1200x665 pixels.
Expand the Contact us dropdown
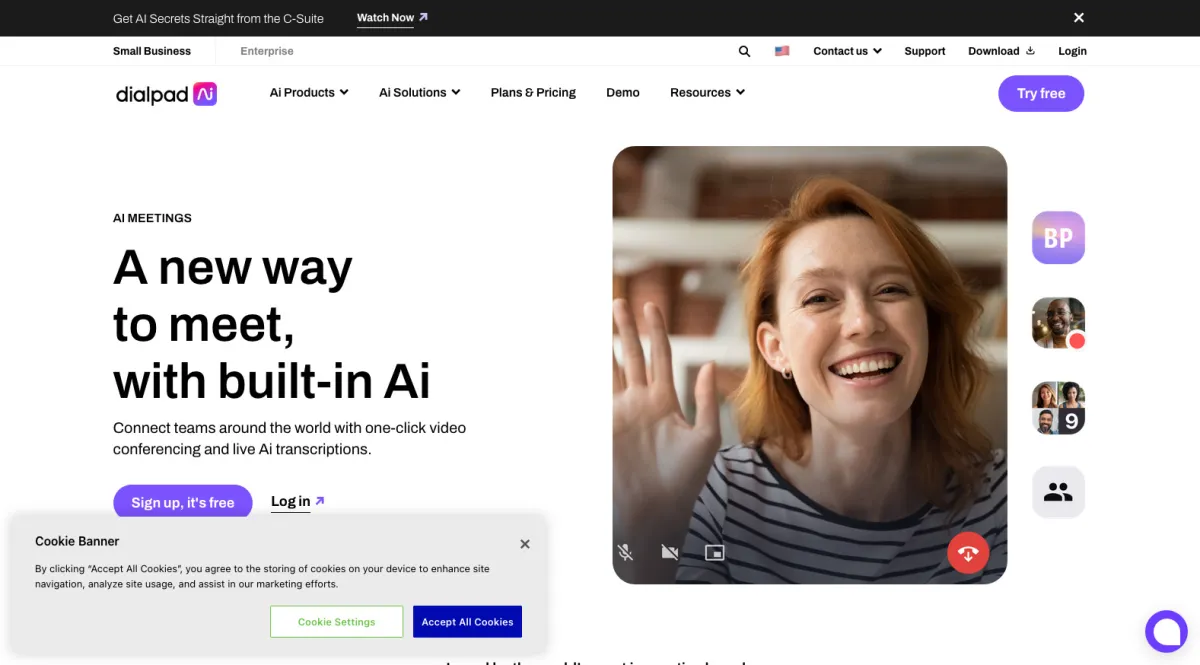click(x=847, y=51)
